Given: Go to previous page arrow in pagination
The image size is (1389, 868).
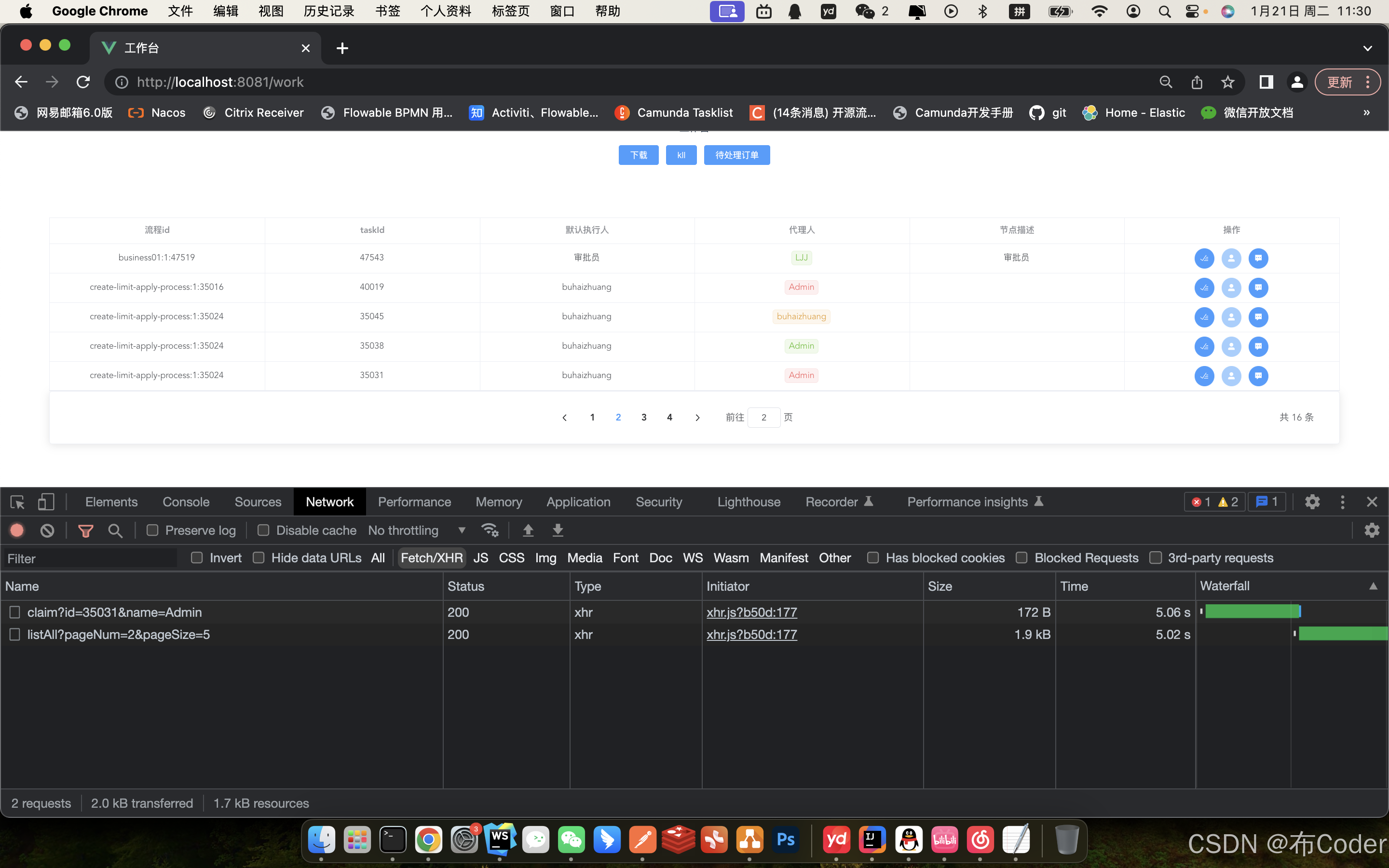Looking at the screenshot, I should pos(564,417).
